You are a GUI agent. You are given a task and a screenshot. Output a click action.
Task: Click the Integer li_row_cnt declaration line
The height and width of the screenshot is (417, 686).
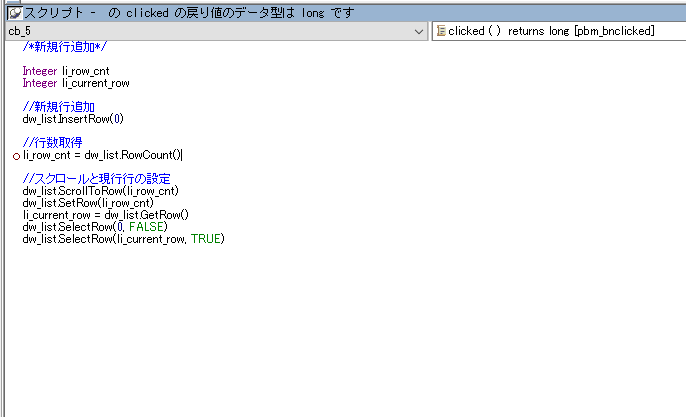click(x=75, y=71)
